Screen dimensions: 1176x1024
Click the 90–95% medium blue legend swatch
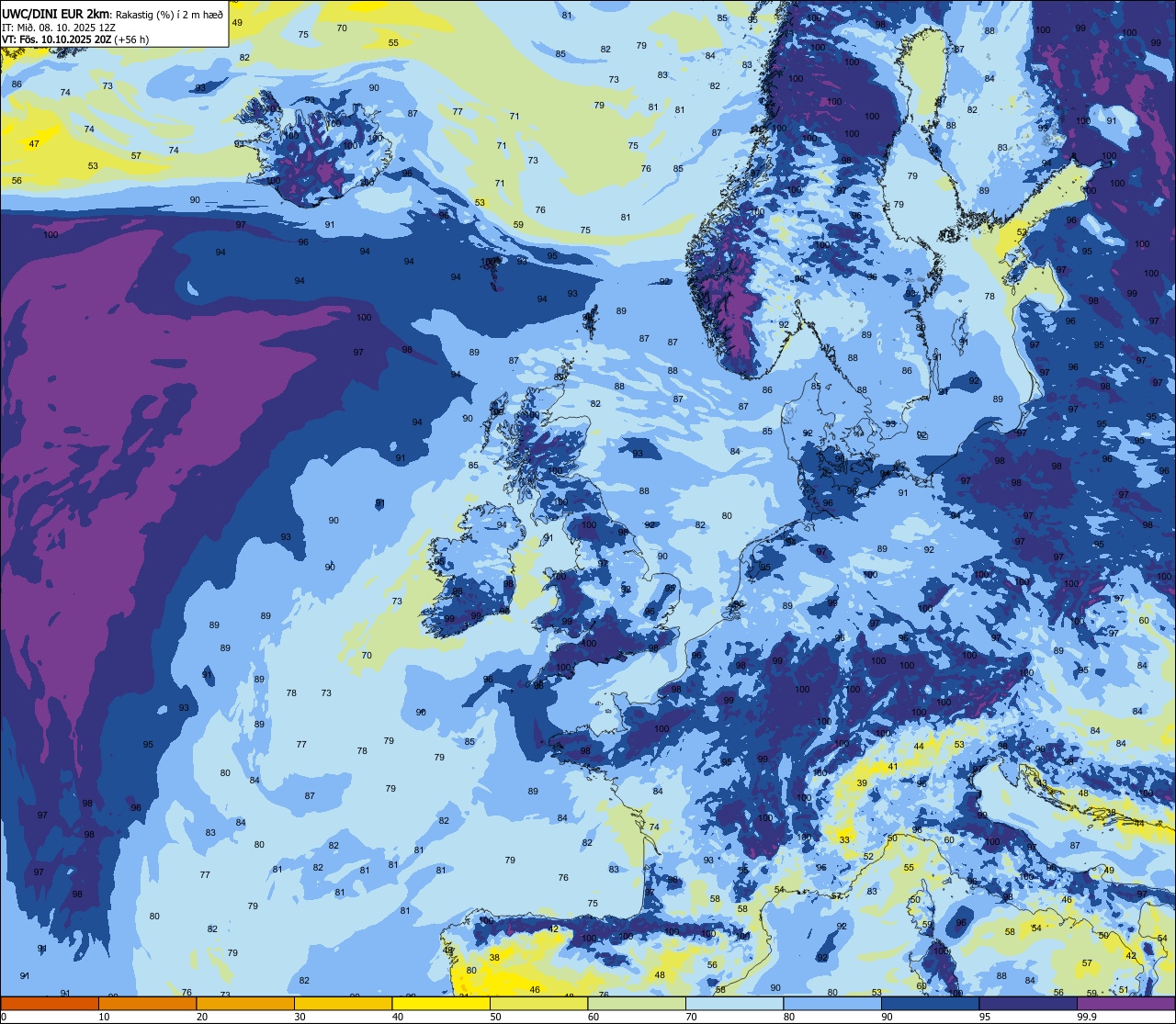[x=930, y=1004]
